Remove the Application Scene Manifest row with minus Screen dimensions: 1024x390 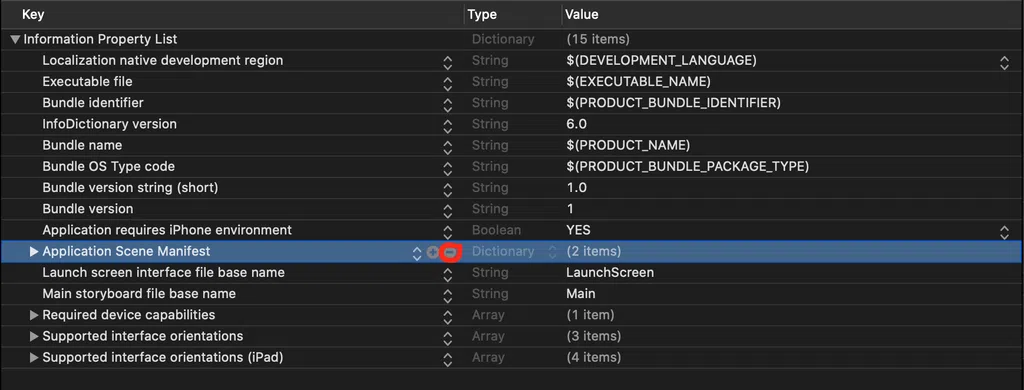pos(450,252)
